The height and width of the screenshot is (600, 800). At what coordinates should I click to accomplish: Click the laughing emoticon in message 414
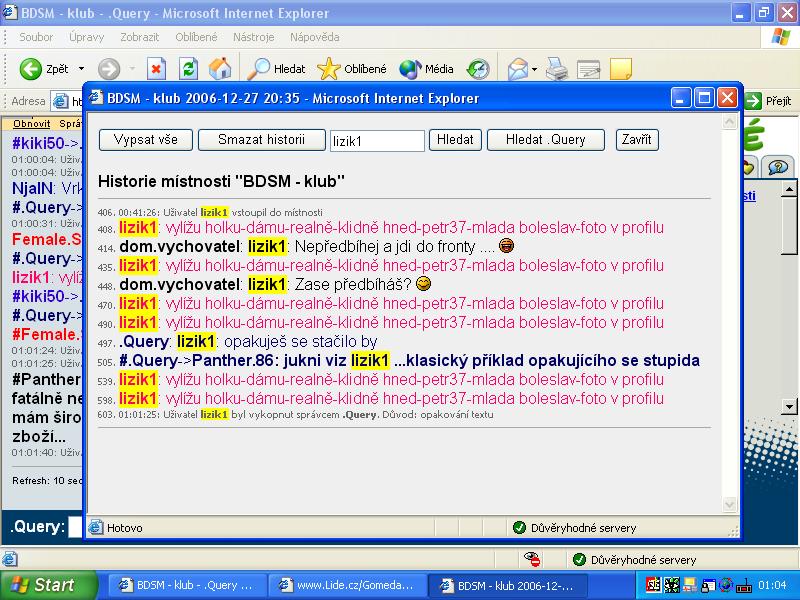coord(506,246)
